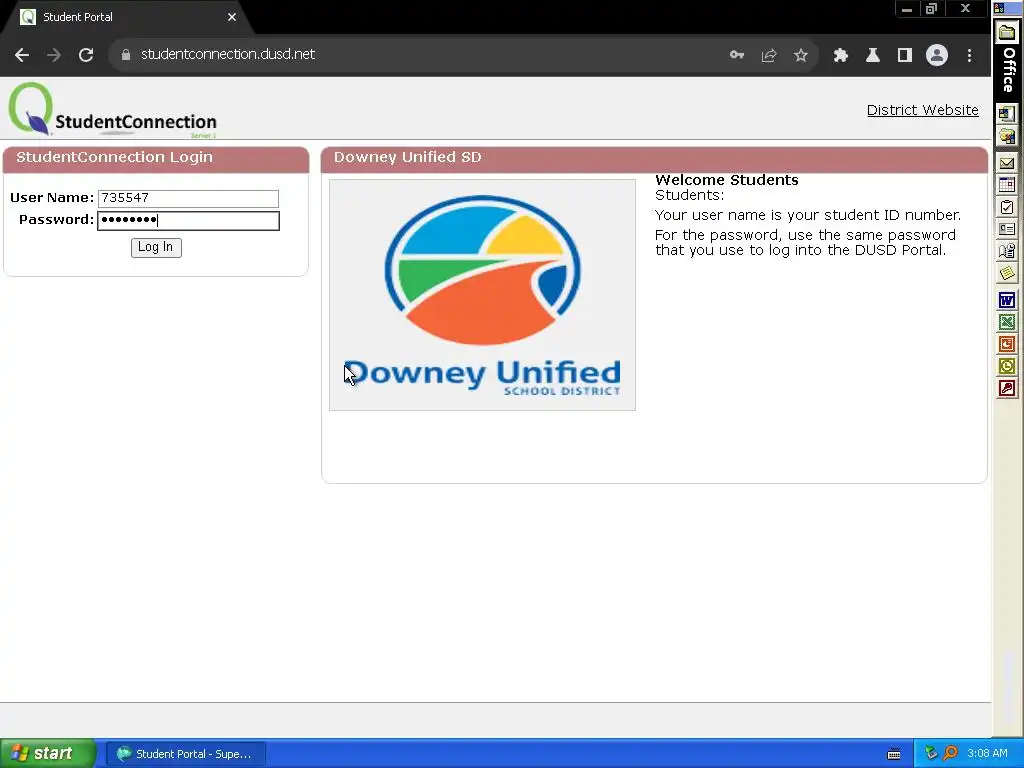Image resolution: width=1024 pixels, height=768 pixels.
Task: Click the browser forward arrow
Action: click(54, 55)
